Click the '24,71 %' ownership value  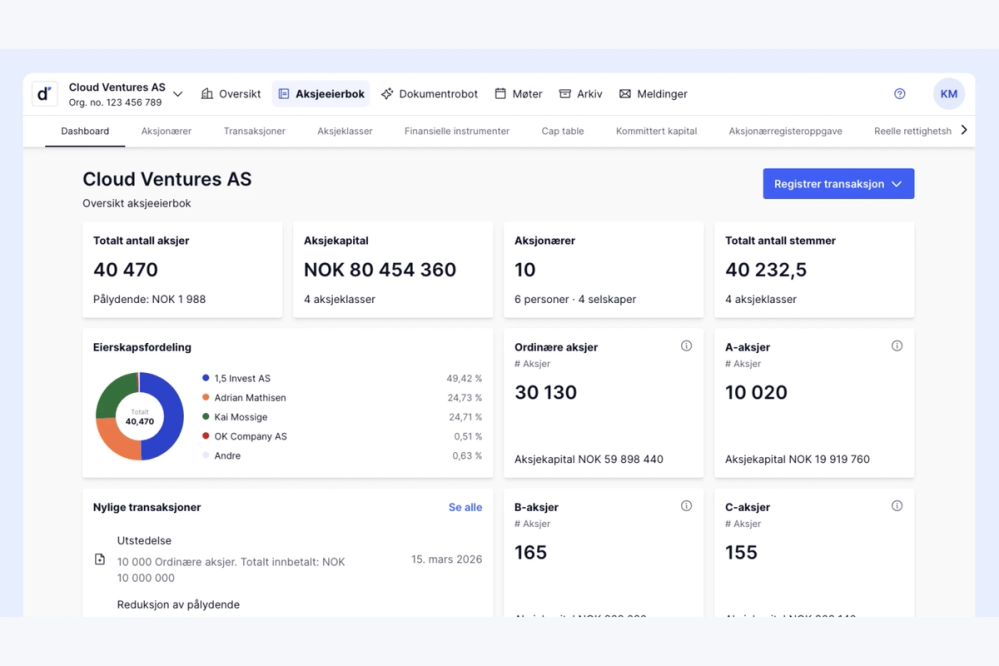click(465, 417)
